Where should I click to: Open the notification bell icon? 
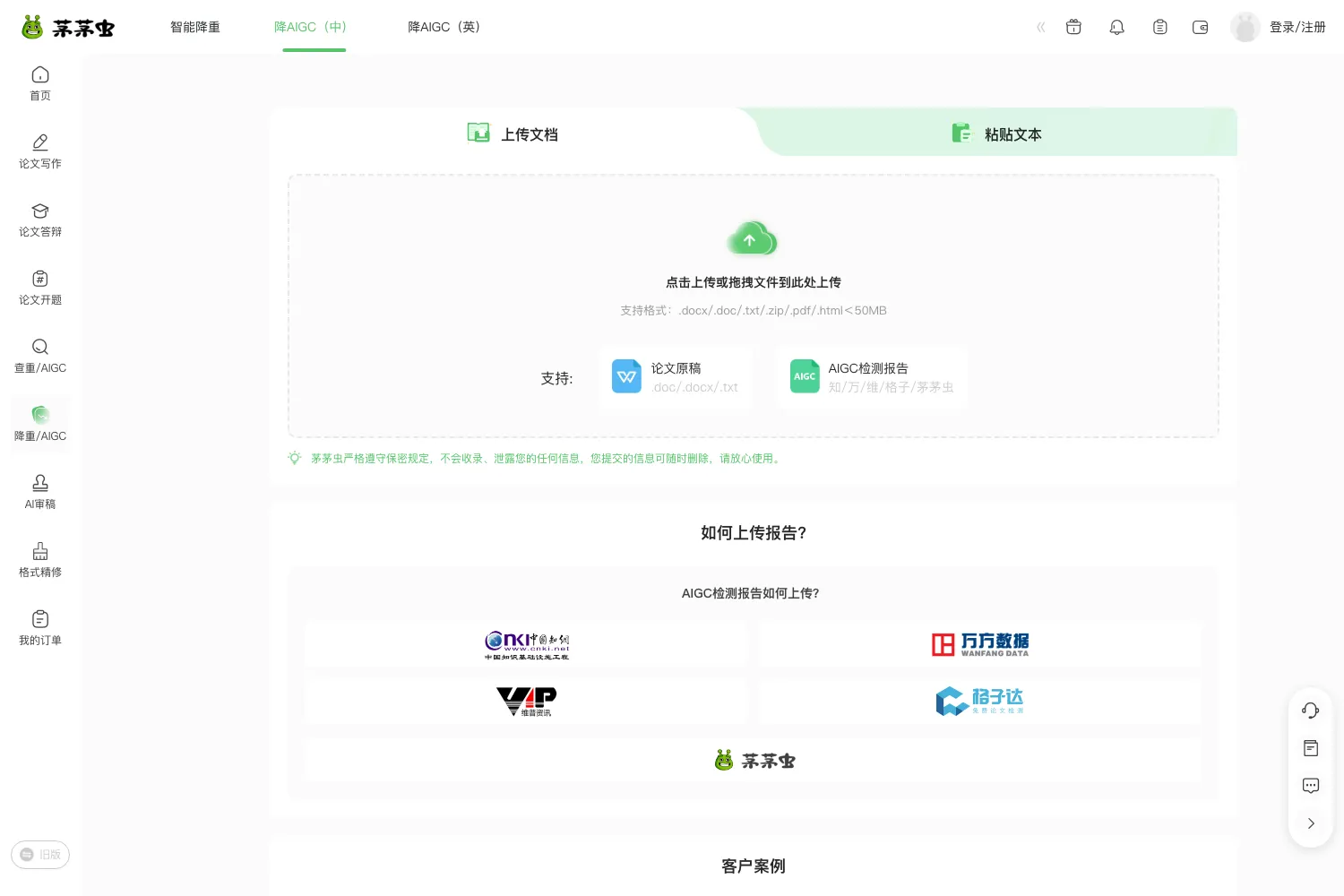click(x=1116, y=27)
